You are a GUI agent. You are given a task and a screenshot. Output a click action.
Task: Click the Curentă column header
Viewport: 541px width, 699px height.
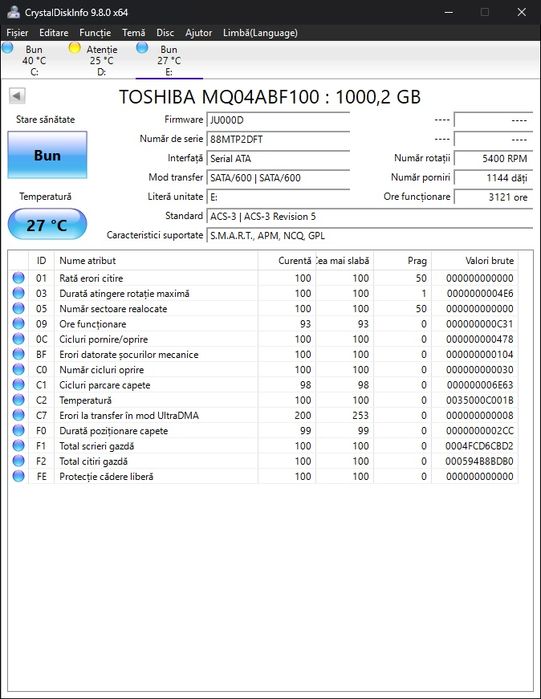tap(287, 261)
